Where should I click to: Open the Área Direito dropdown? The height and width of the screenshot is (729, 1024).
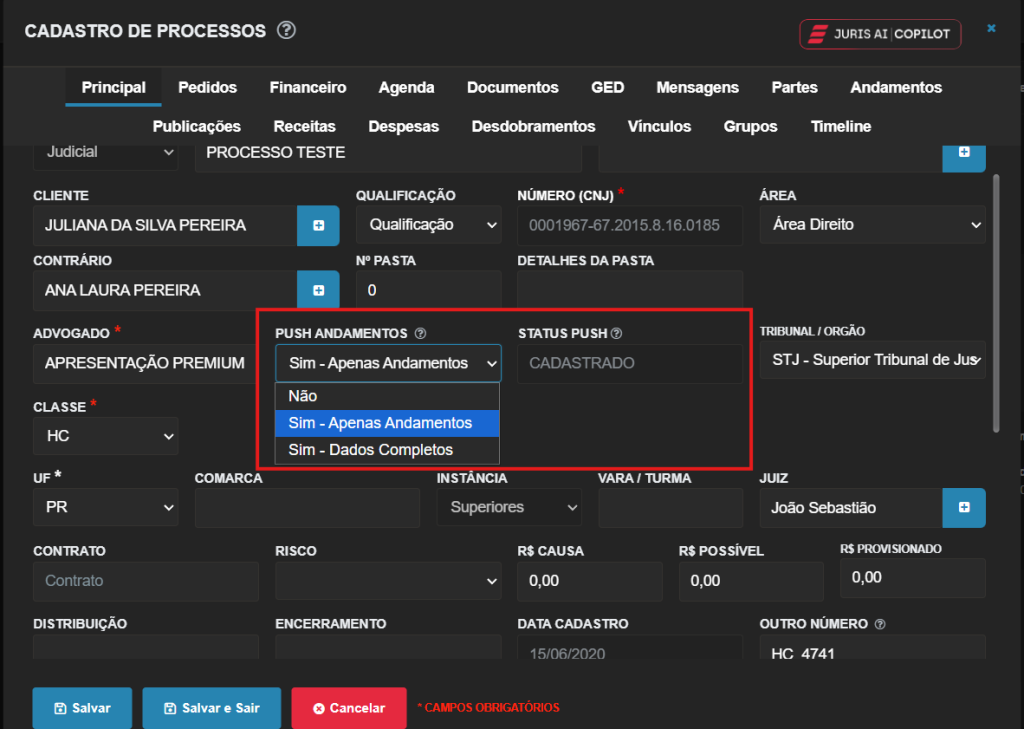coord(872,225)
